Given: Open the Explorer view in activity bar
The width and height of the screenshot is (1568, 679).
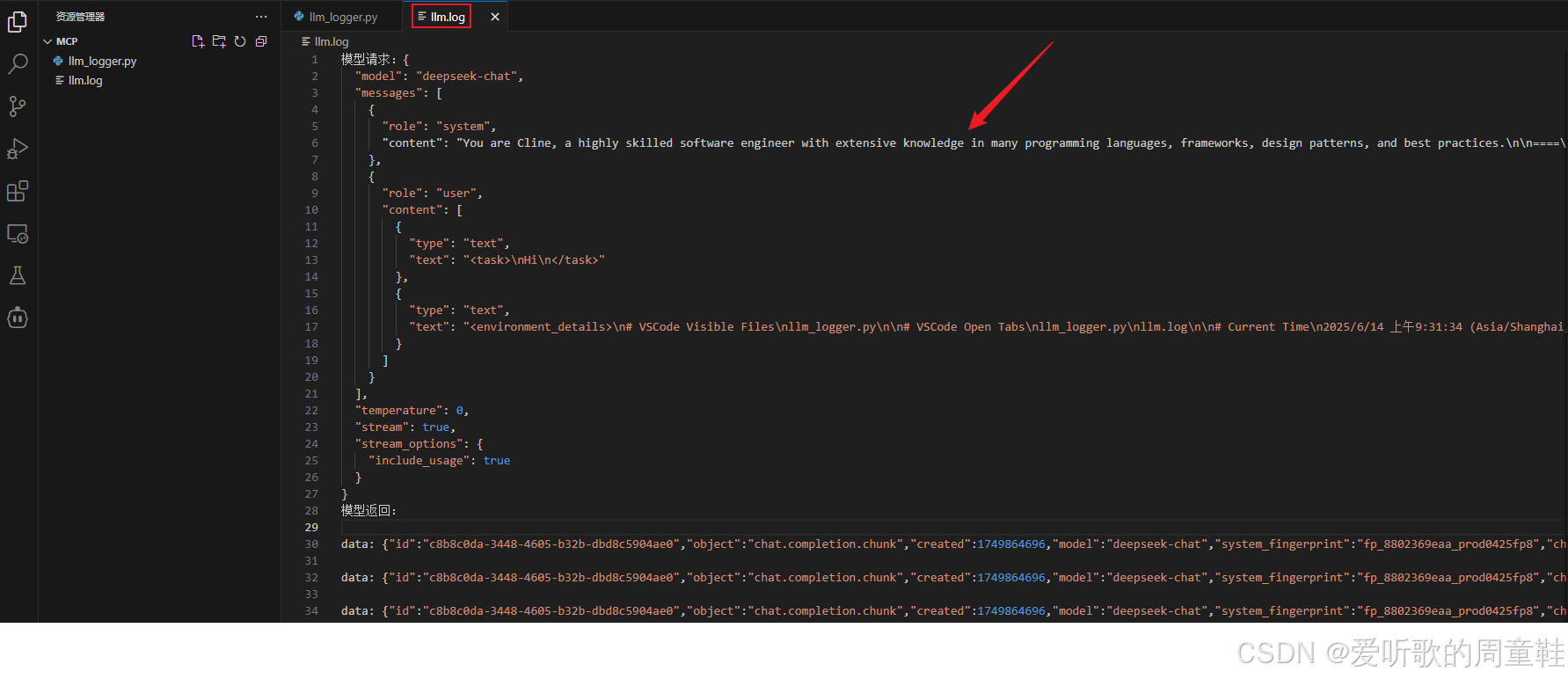Looking at the screenshot, I should click(18, 21).
